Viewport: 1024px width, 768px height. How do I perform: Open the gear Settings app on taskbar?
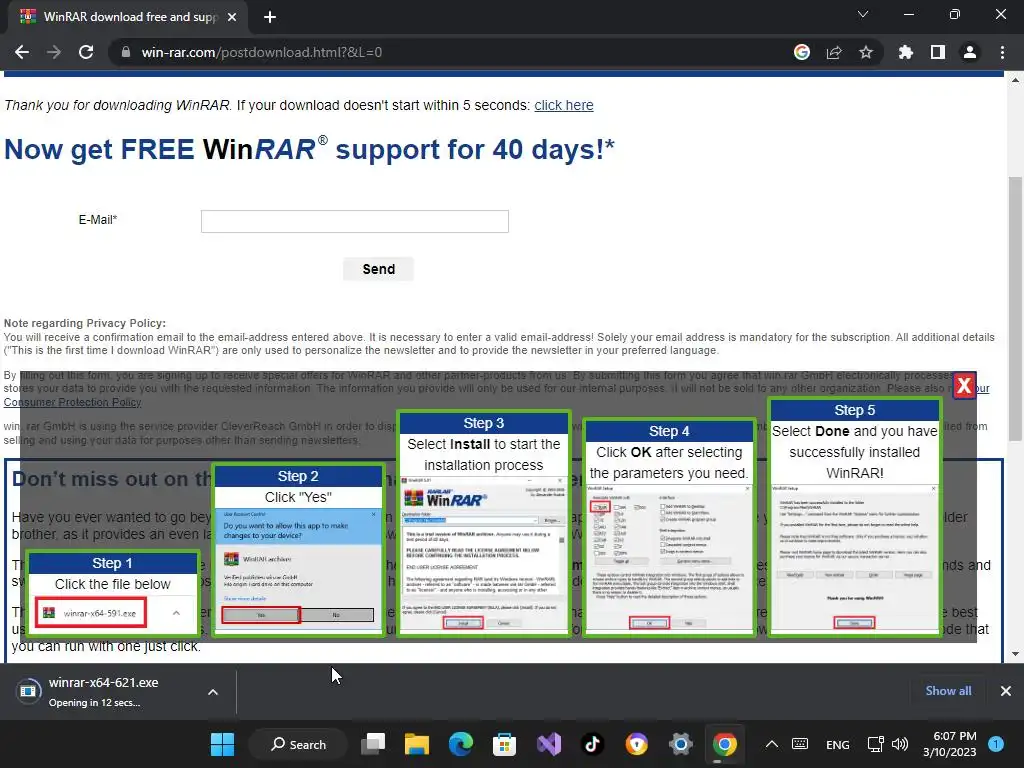[x=680, y=744]
